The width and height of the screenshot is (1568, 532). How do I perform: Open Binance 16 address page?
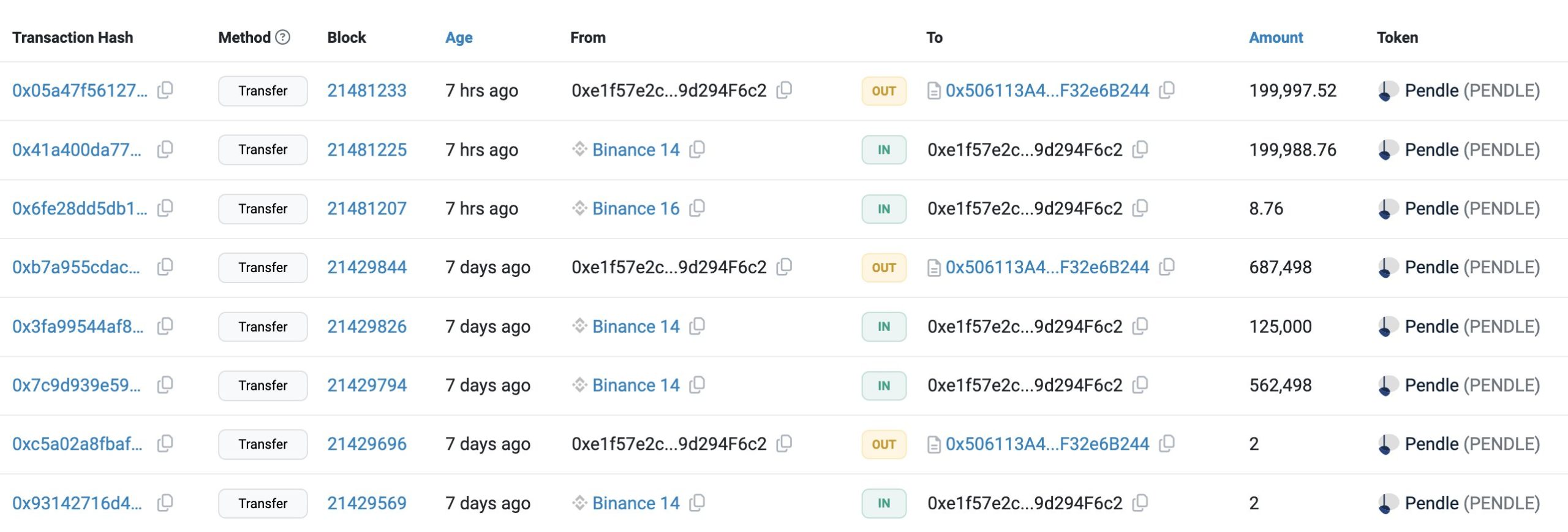pos(635,208)
